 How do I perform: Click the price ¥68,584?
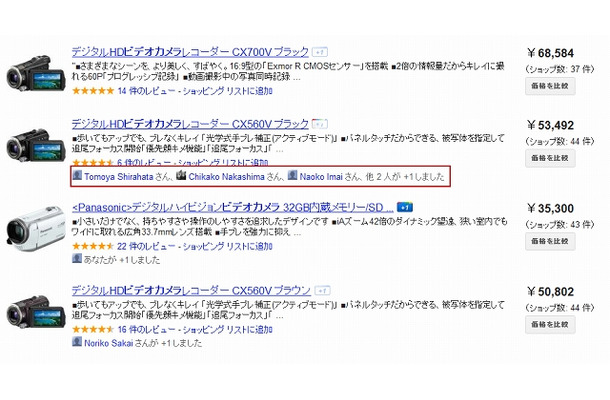pos(550,53)
